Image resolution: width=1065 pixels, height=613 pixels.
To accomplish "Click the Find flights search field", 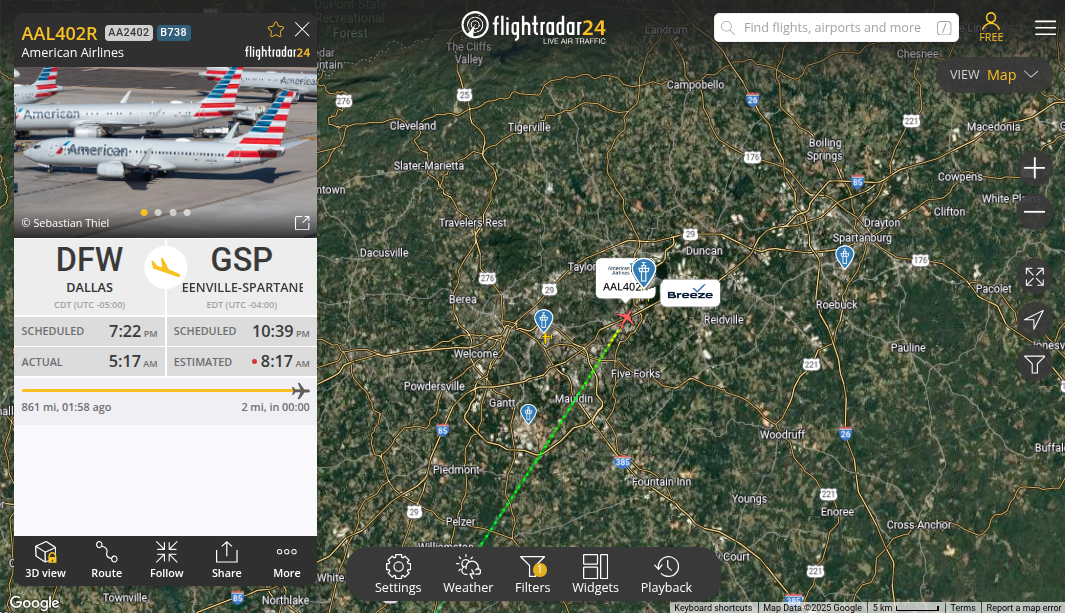I will coord(836,28).
